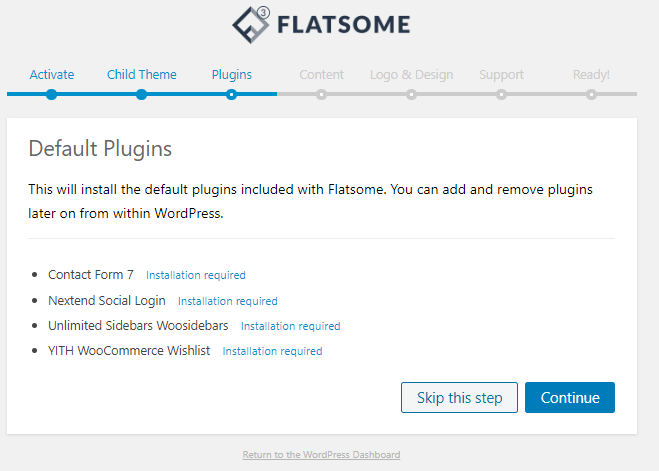Open Return to the WordPress Dashboard link
The height and width of the screenshot is (471, 659).
[321, 455]
